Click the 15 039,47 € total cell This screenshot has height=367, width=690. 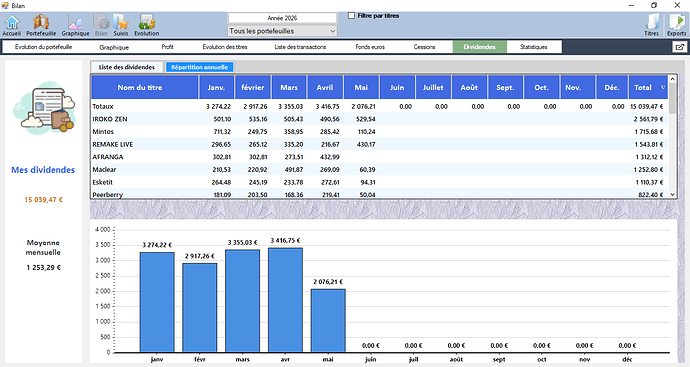pyautogui.click(x=646, y=106)
